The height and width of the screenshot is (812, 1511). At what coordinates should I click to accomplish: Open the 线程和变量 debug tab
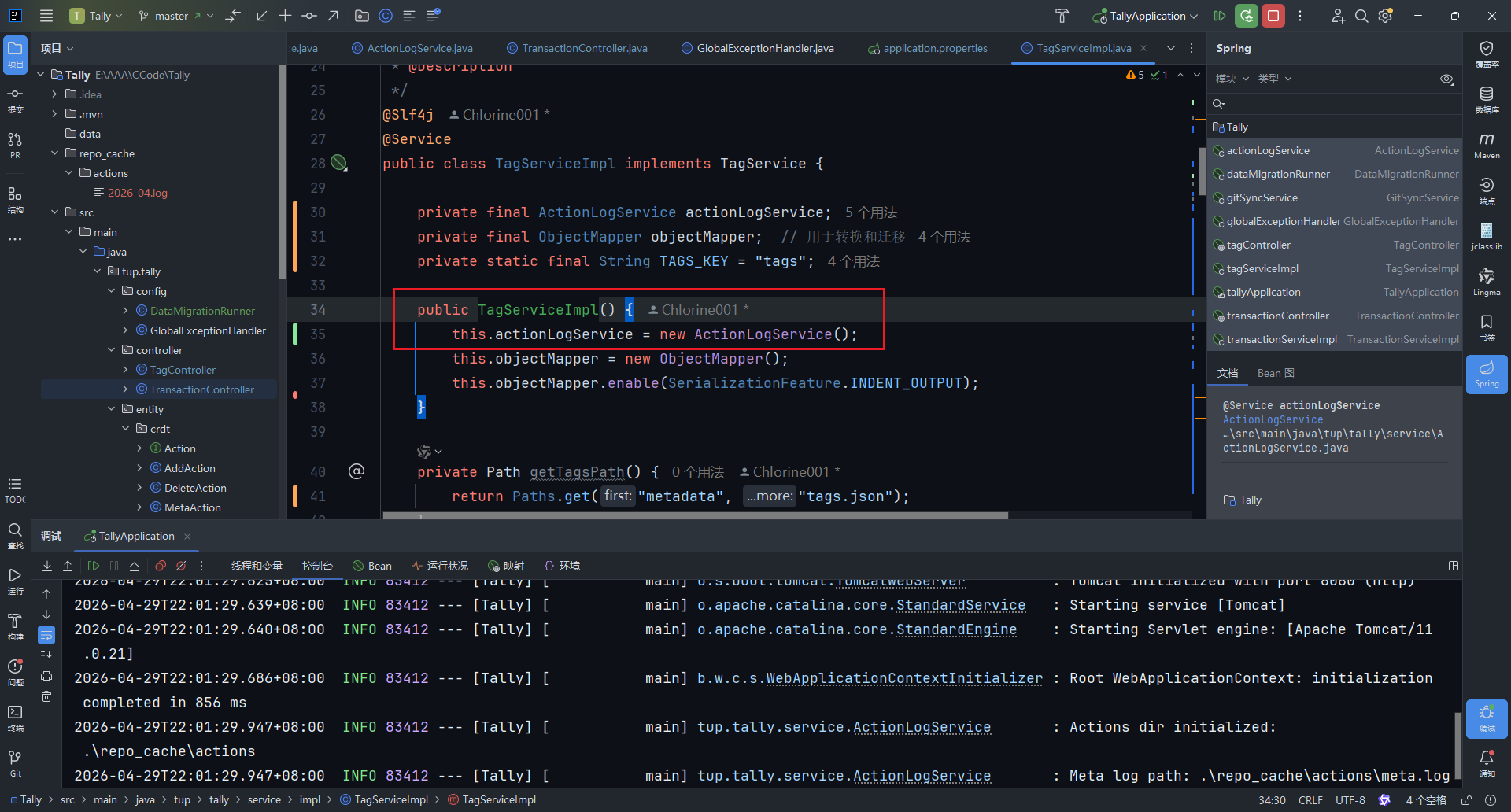(257, 566)
